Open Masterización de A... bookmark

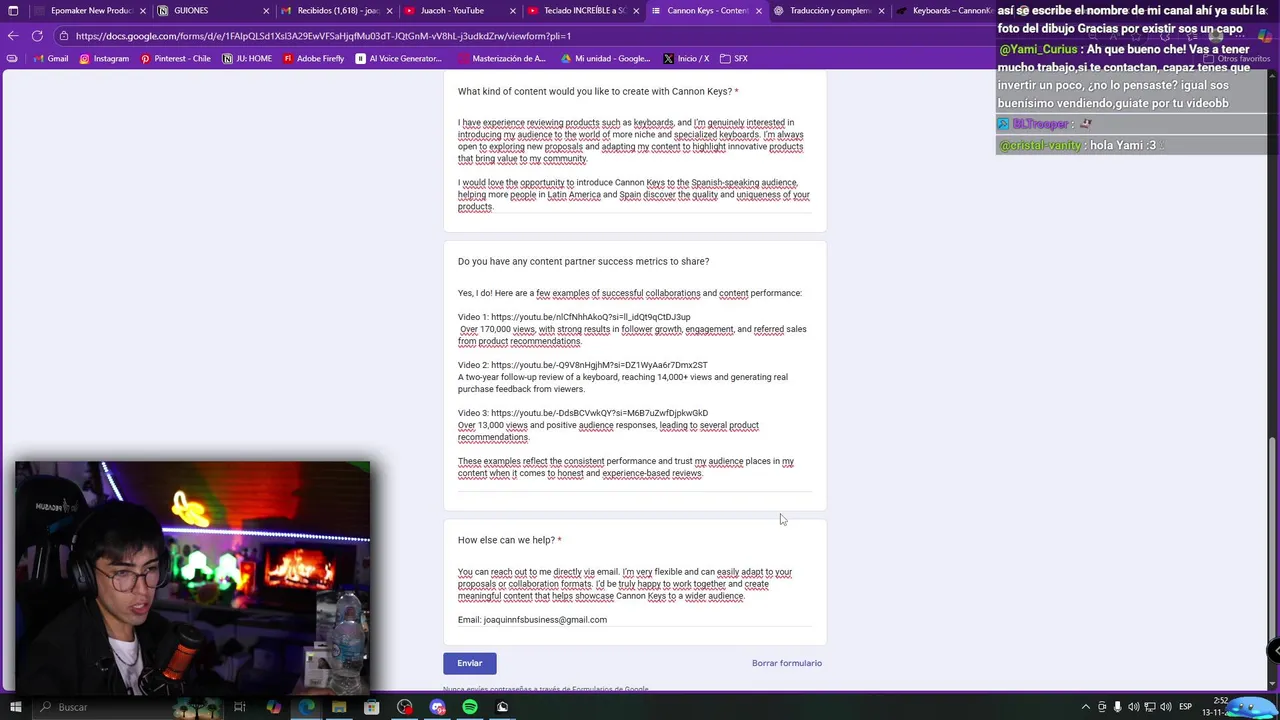pos(500,58)
